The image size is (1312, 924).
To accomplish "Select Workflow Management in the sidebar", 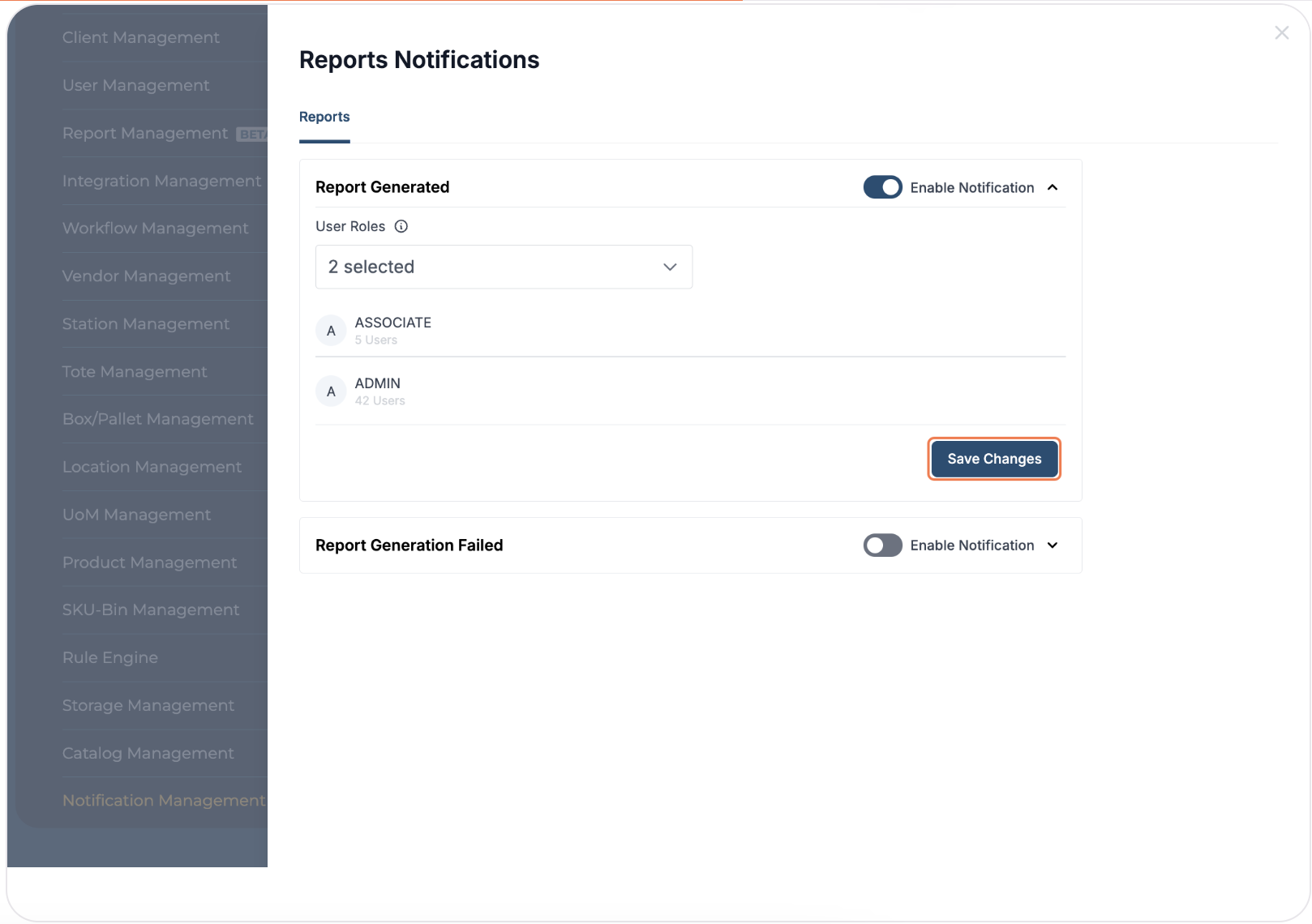I will (156, 229).
